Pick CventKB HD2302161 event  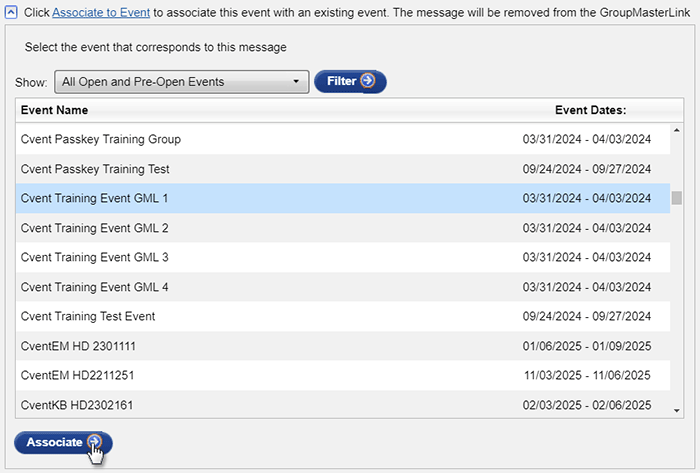(x=77, y=405)
